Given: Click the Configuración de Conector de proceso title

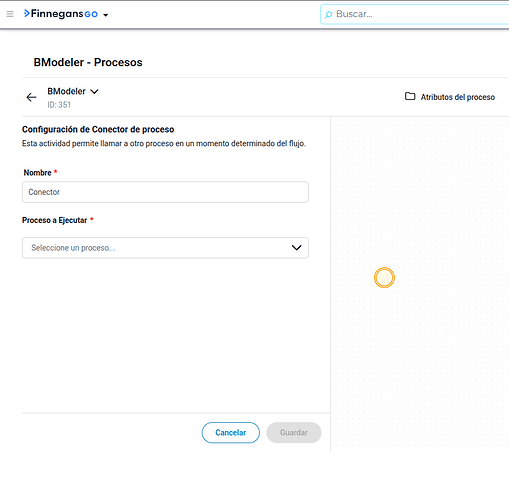Looking at the screenshot, I should point(98,129).
